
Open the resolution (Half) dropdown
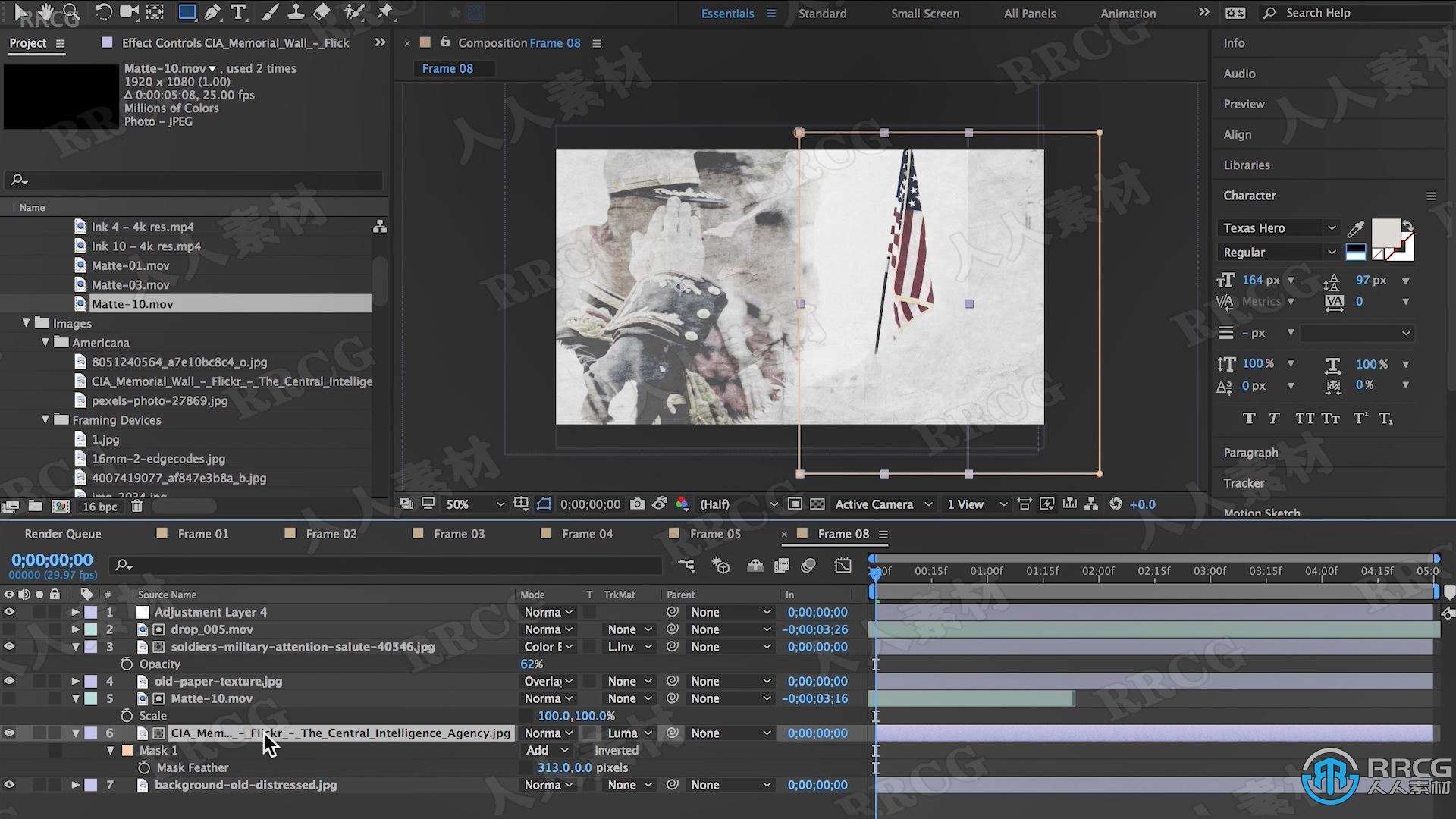point(738,504)
